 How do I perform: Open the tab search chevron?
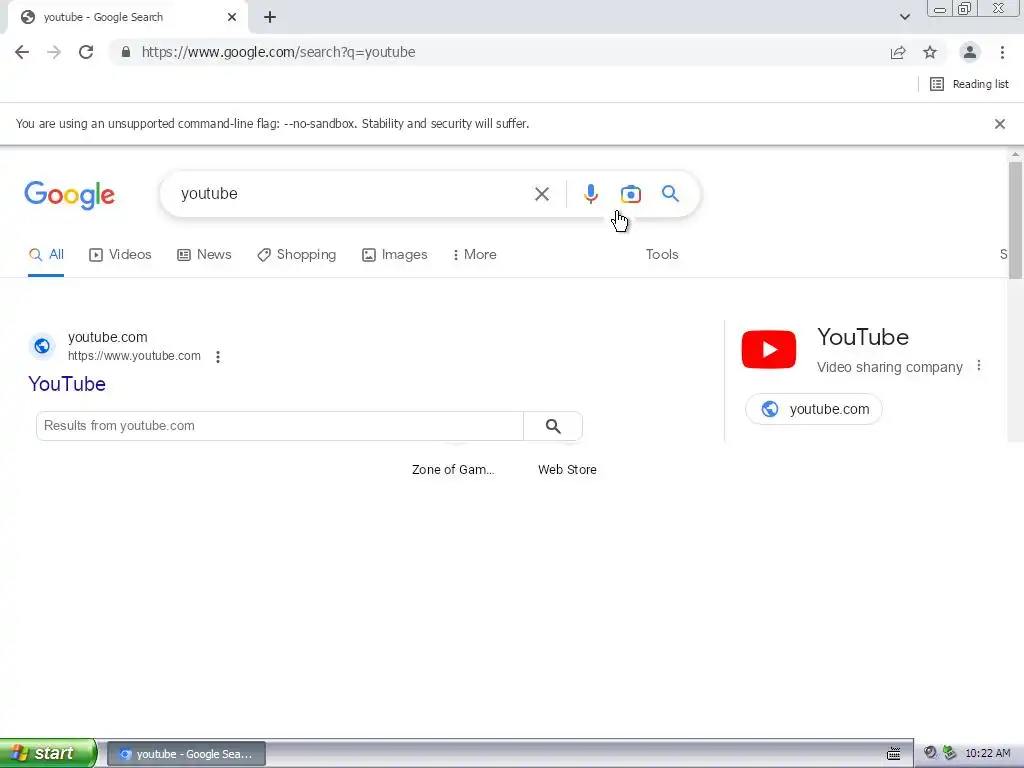(x=904, y=17)
